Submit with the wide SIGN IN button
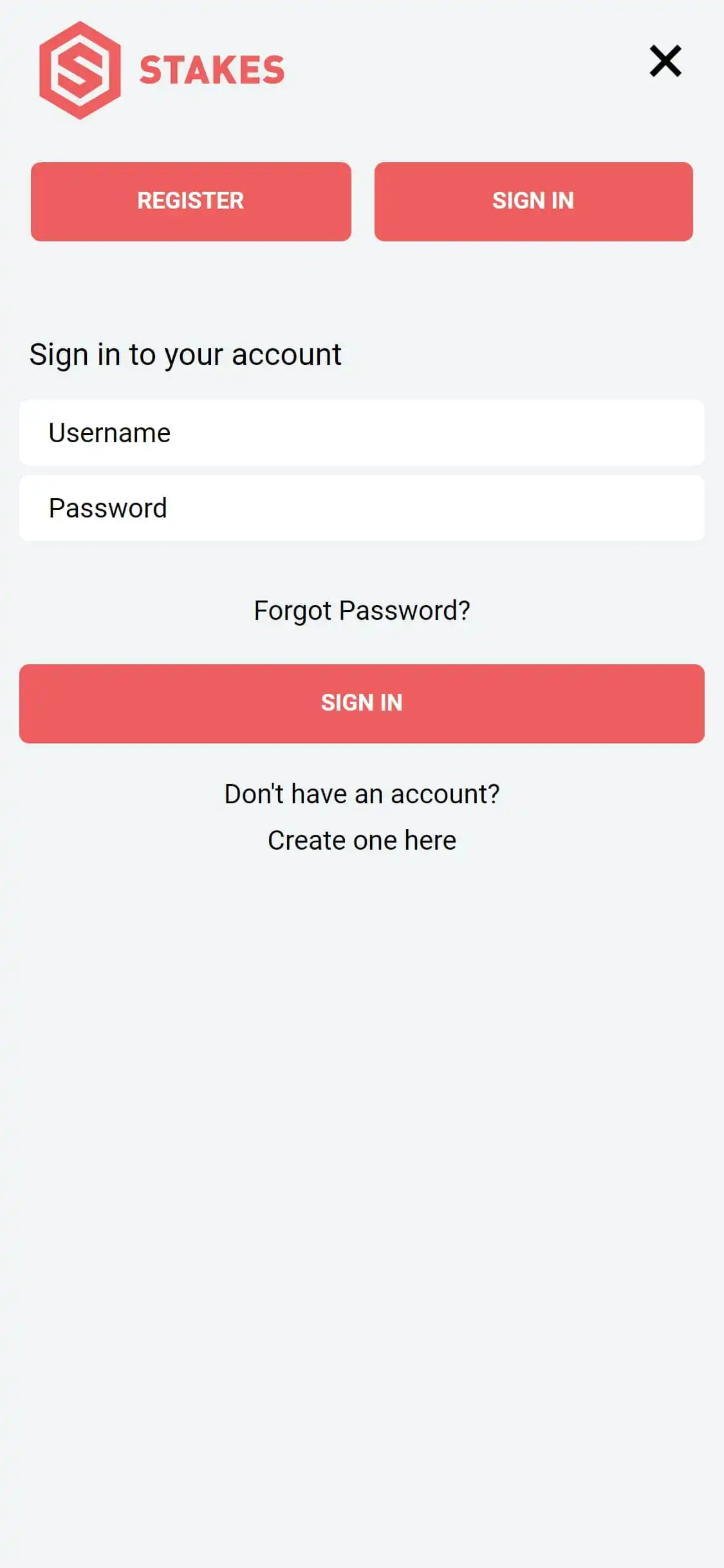The height and width of the screenshot is (1568, 724). coord(362,703)
